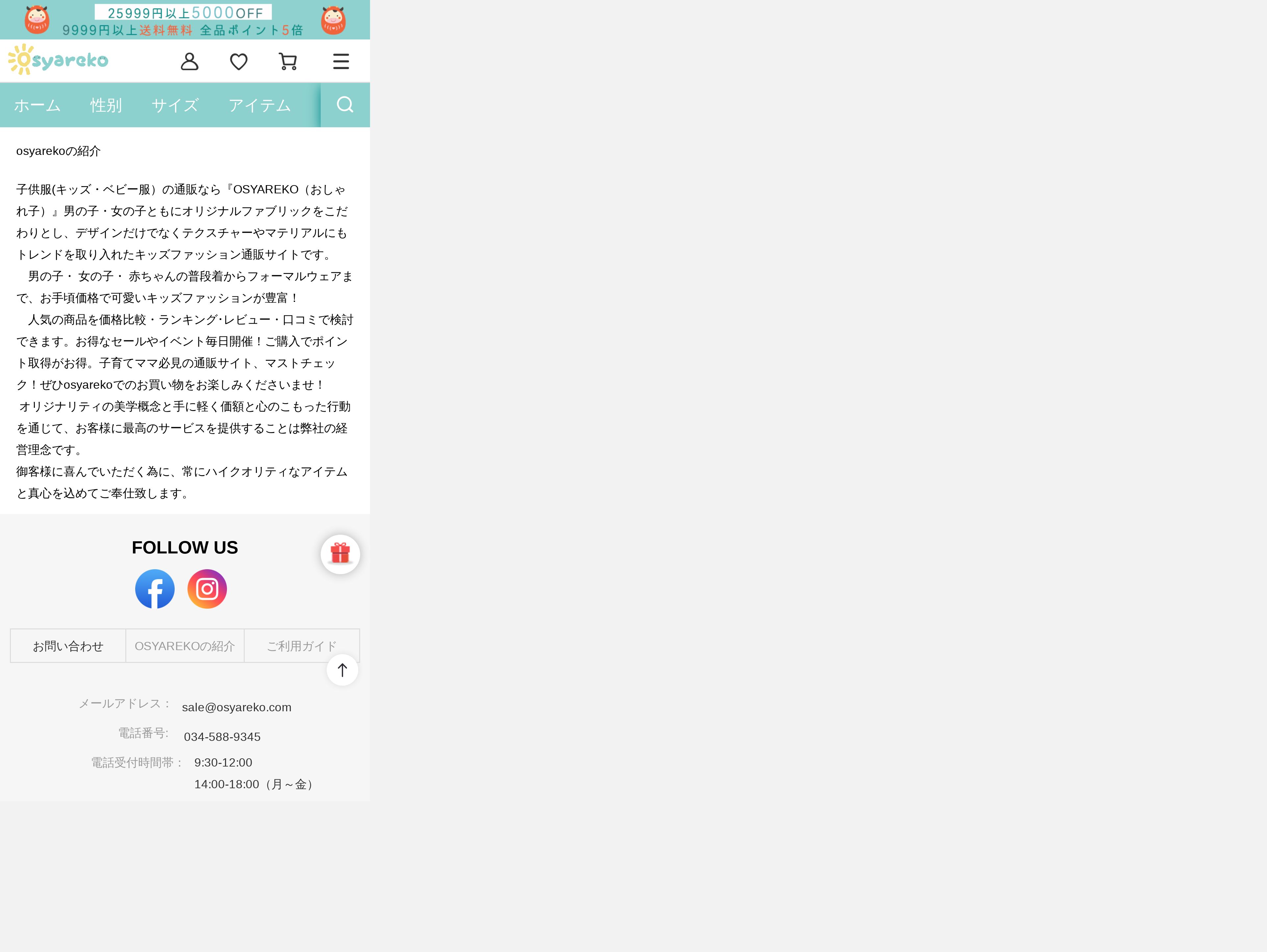Click the 電話番号 label

tap(144, 733)
